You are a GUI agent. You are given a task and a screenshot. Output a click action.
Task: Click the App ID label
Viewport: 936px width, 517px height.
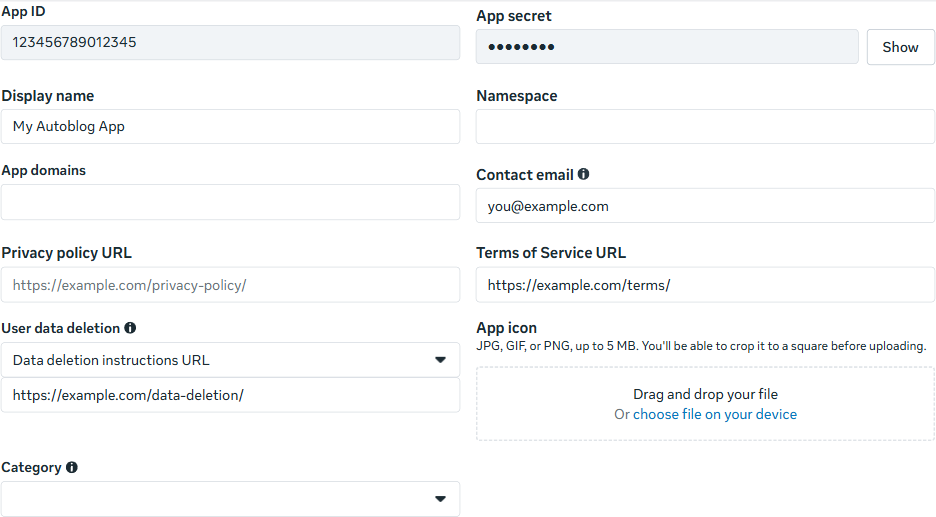(x=23, y=12)
